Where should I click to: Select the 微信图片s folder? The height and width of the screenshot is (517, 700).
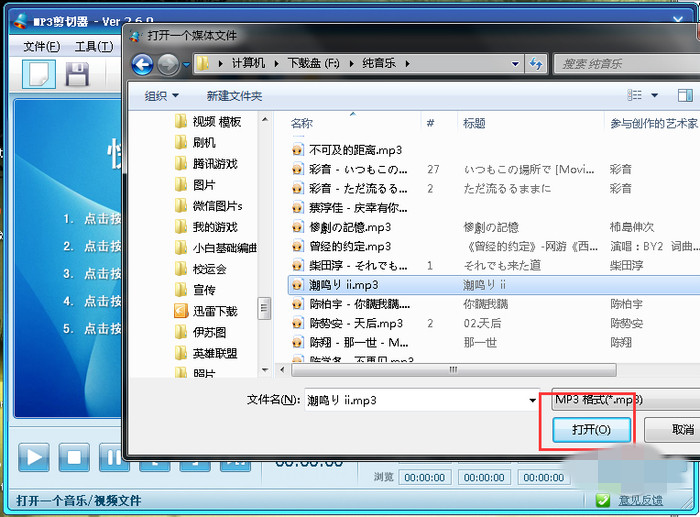208,206
